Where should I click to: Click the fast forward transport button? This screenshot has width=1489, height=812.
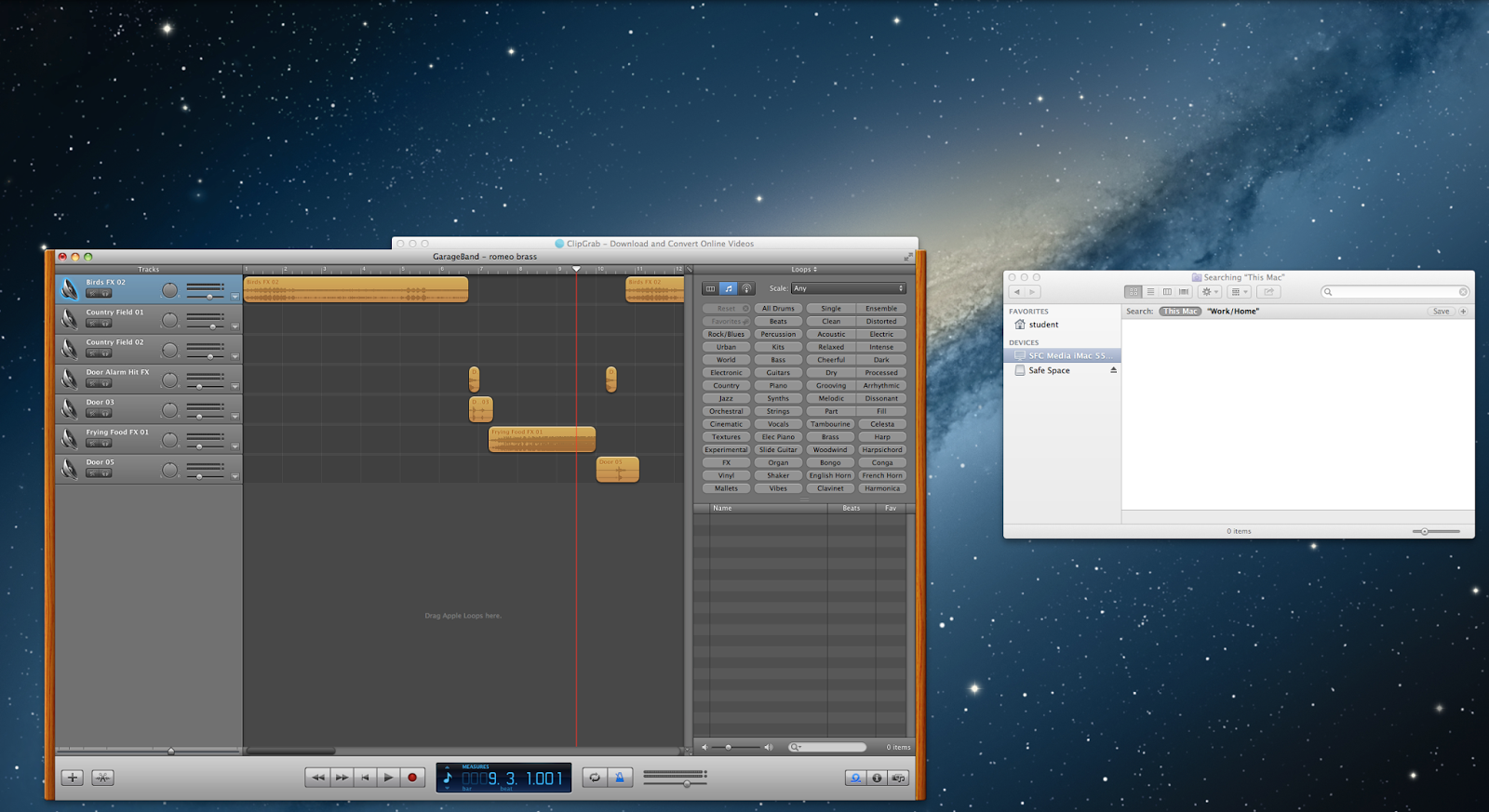pos(342,778)
